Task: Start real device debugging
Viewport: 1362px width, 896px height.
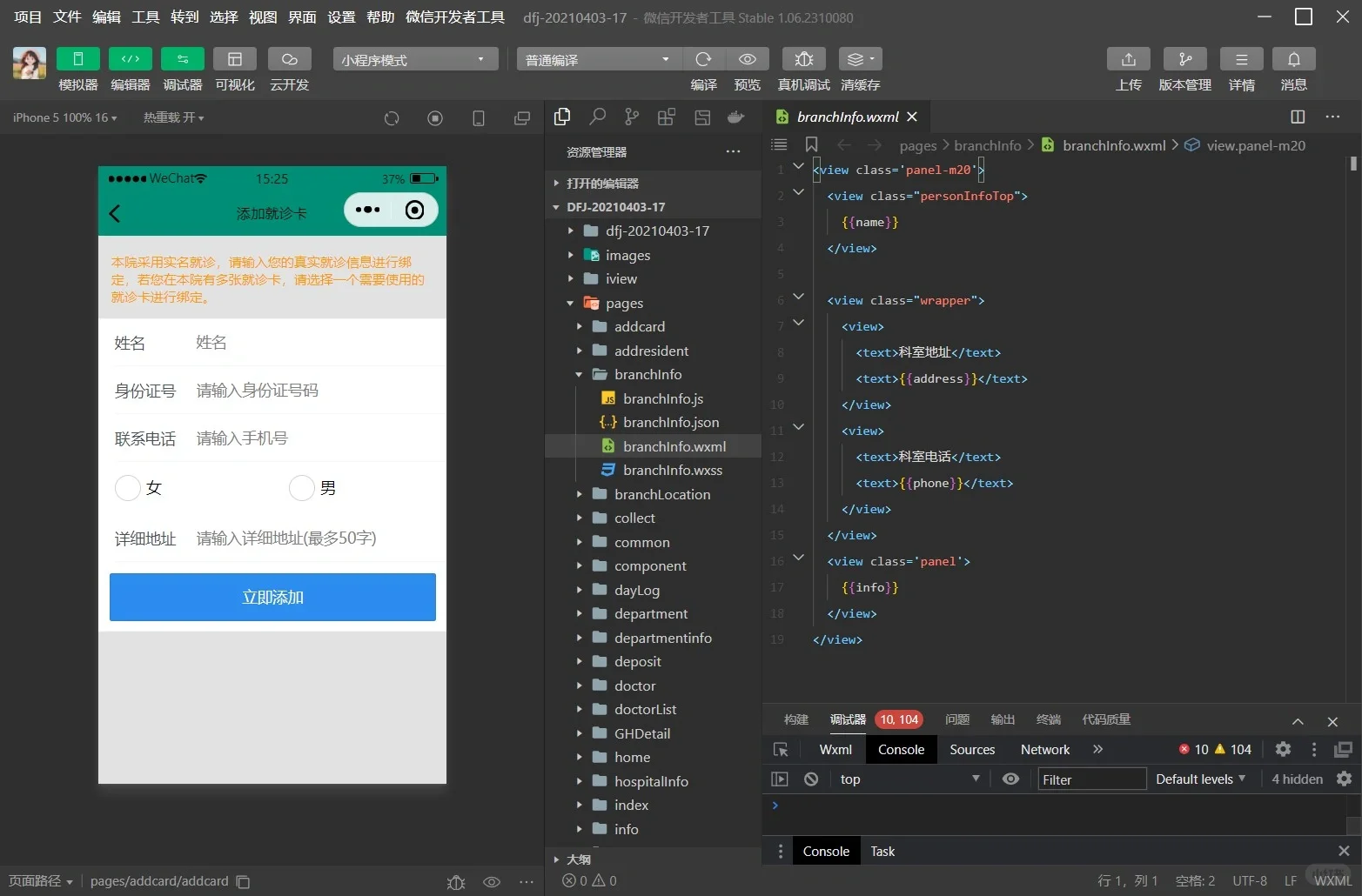Action: [803, 59]
